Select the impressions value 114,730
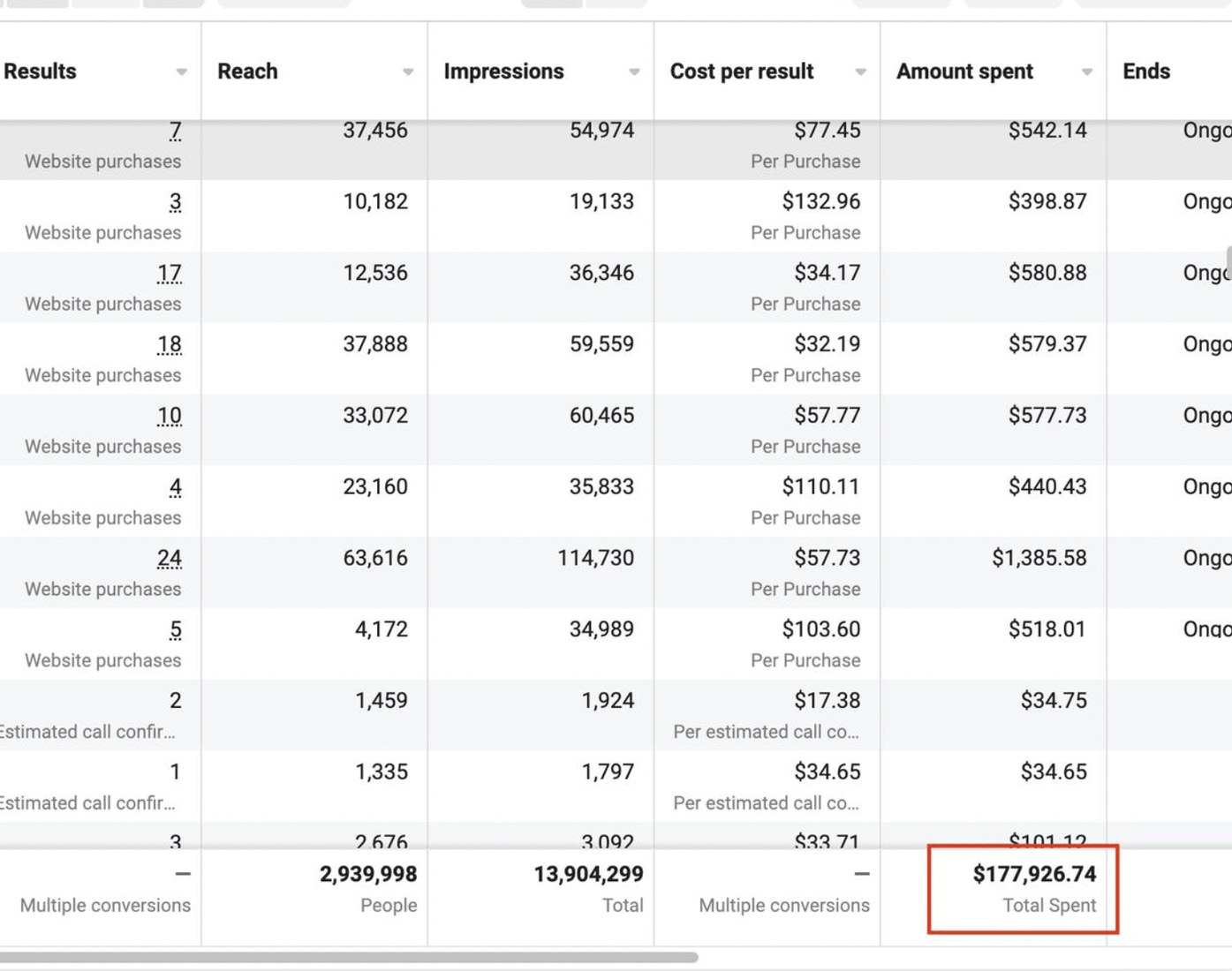The width and height of the screenshot is (1232, 971). tap(596, 559)
